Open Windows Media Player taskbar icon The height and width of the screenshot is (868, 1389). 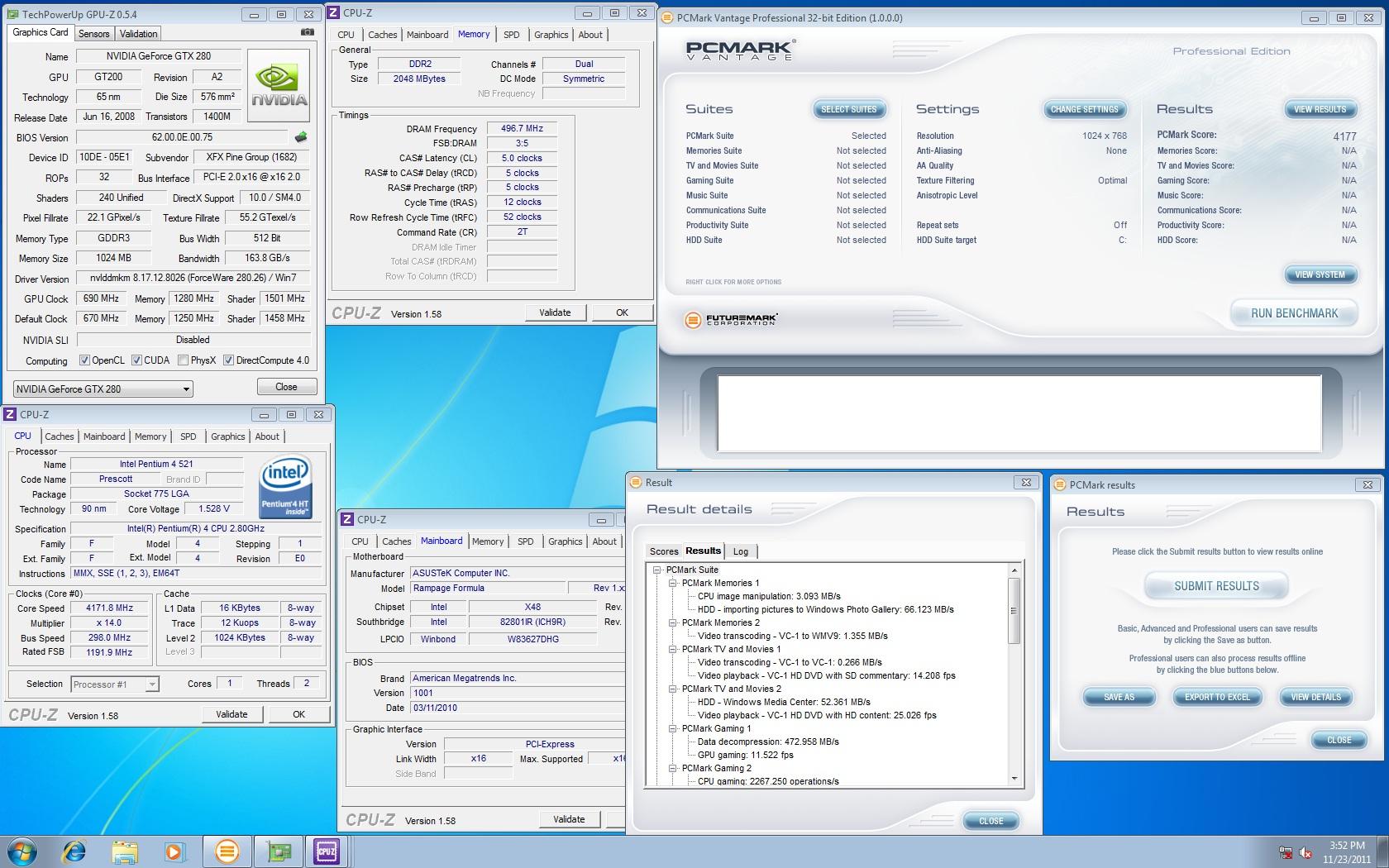click(x=174, y=851)
